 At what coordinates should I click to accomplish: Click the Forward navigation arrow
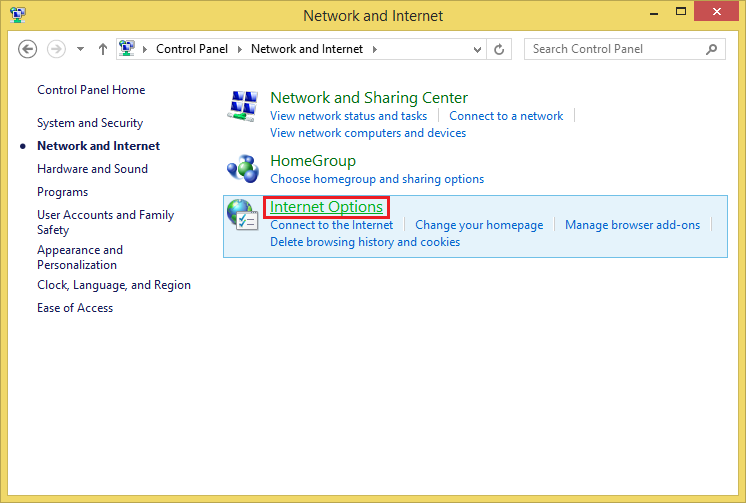coord(56,49)
